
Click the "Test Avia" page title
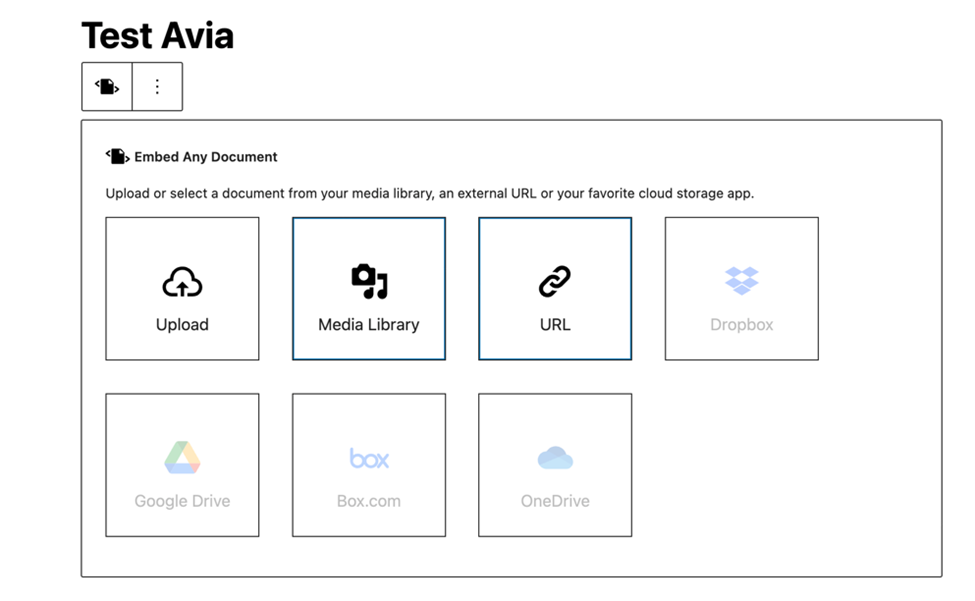tap(157, 36)
